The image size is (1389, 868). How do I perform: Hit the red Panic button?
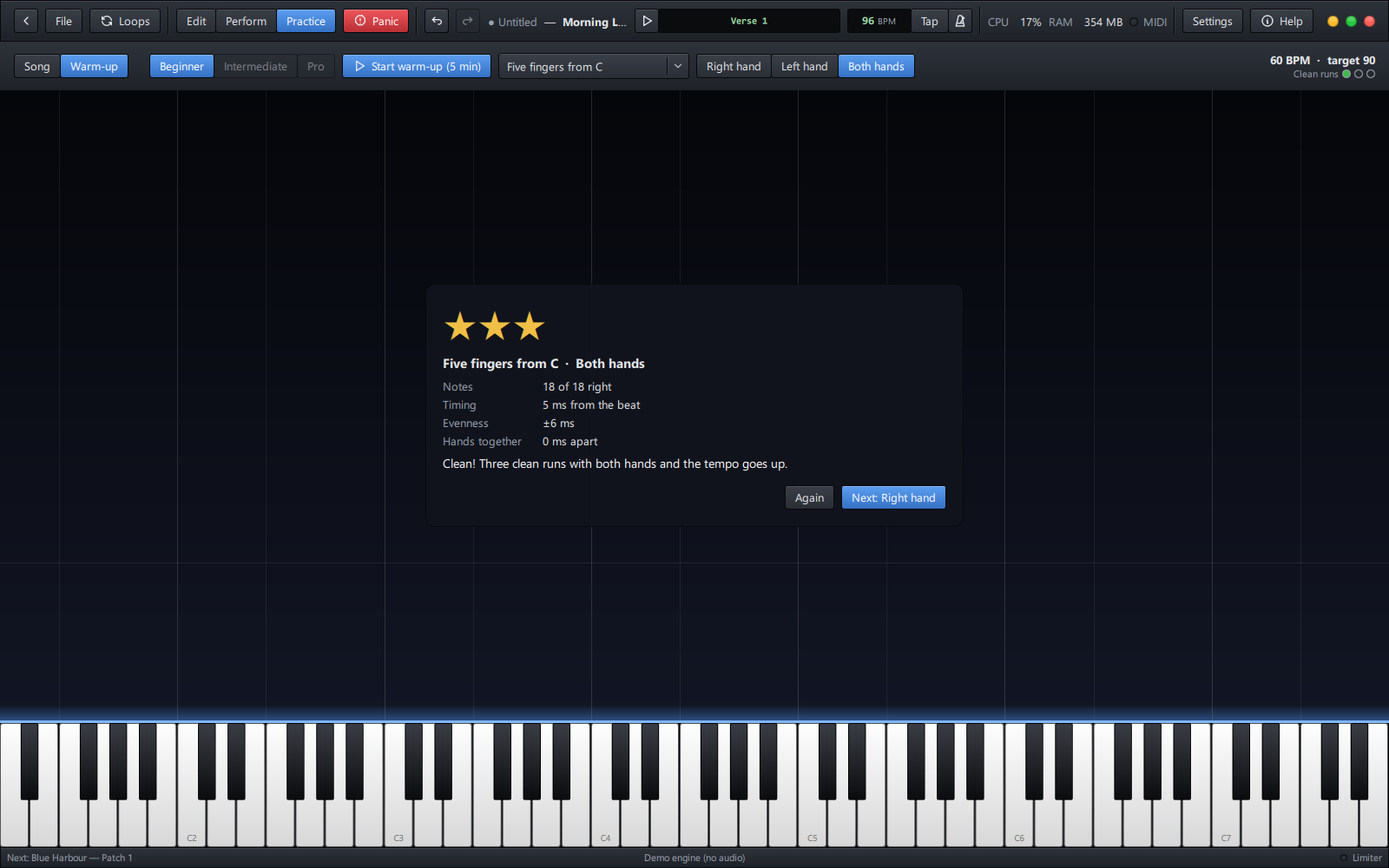376,21
